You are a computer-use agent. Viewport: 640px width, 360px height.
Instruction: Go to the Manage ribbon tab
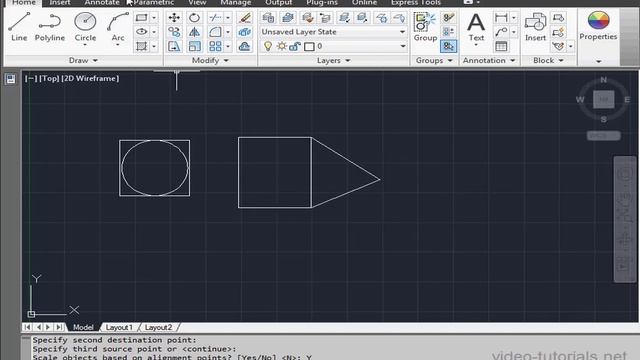(x=236, y=3)
